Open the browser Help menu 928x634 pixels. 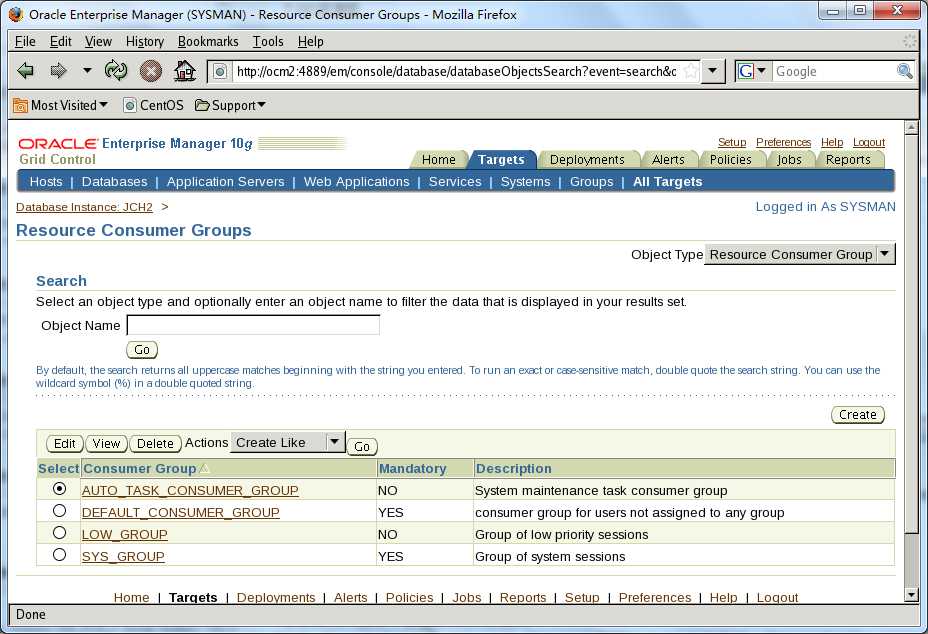click(x=310, y=41)
